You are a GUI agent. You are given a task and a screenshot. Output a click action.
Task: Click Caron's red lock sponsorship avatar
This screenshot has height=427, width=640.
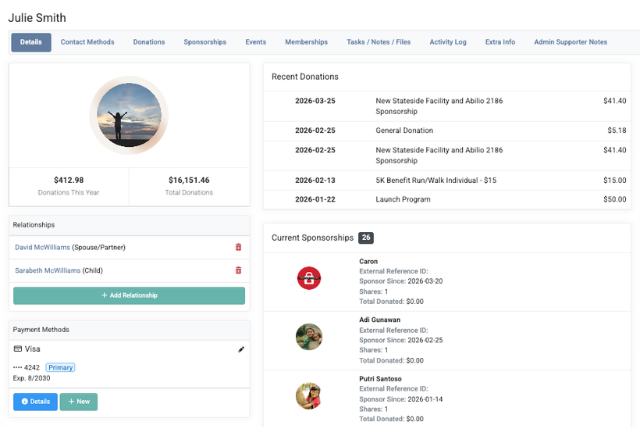(x=309, y=278)
